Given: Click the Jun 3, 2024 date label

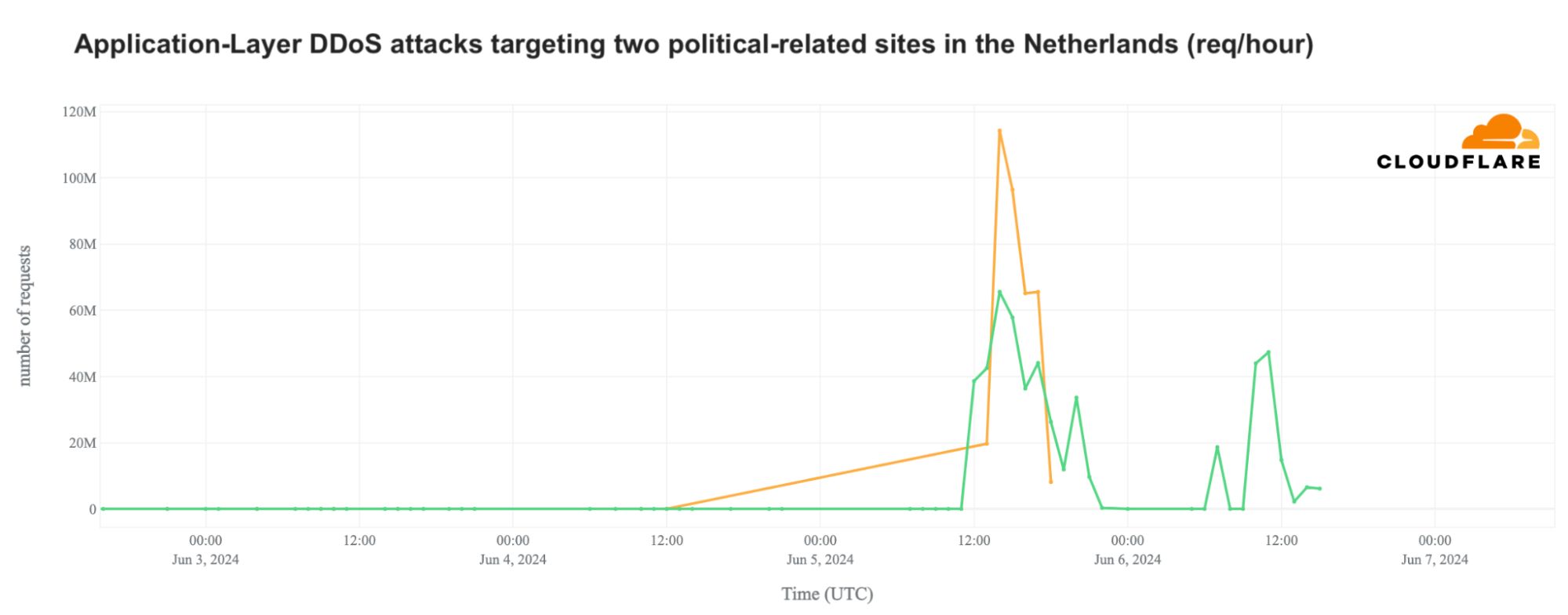Looking at the screenshot, I should 206,559.
